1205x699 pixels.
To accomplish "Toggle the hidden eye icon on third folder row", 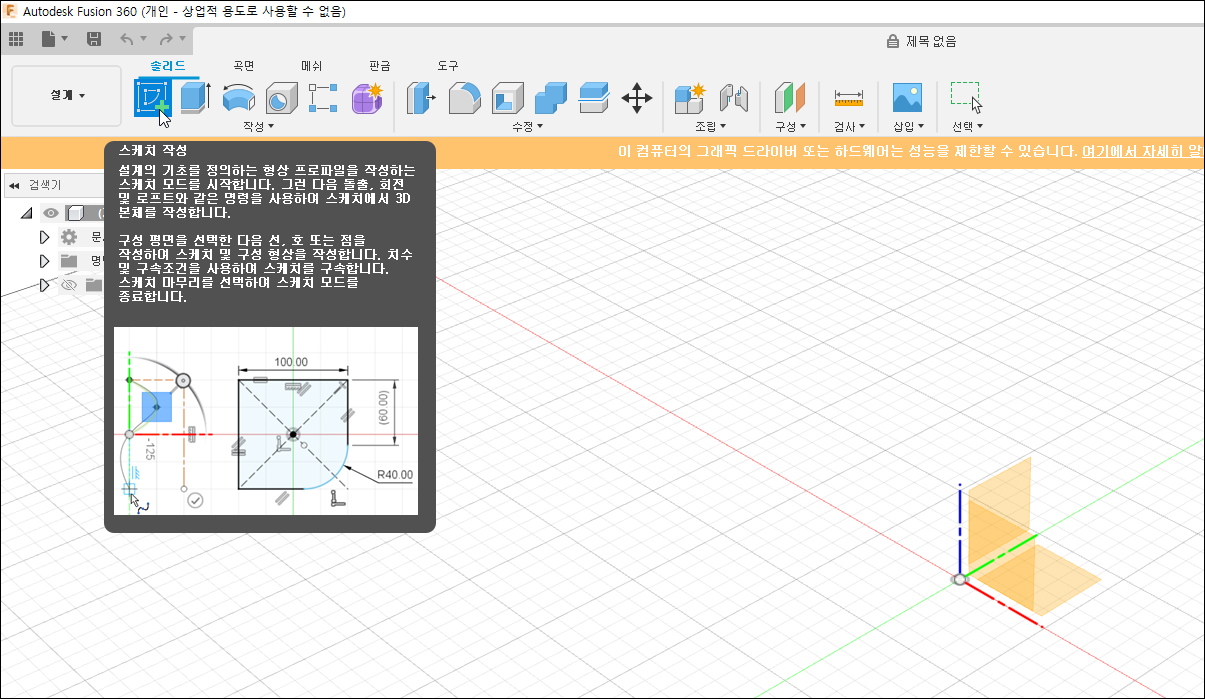I will 69,285.
